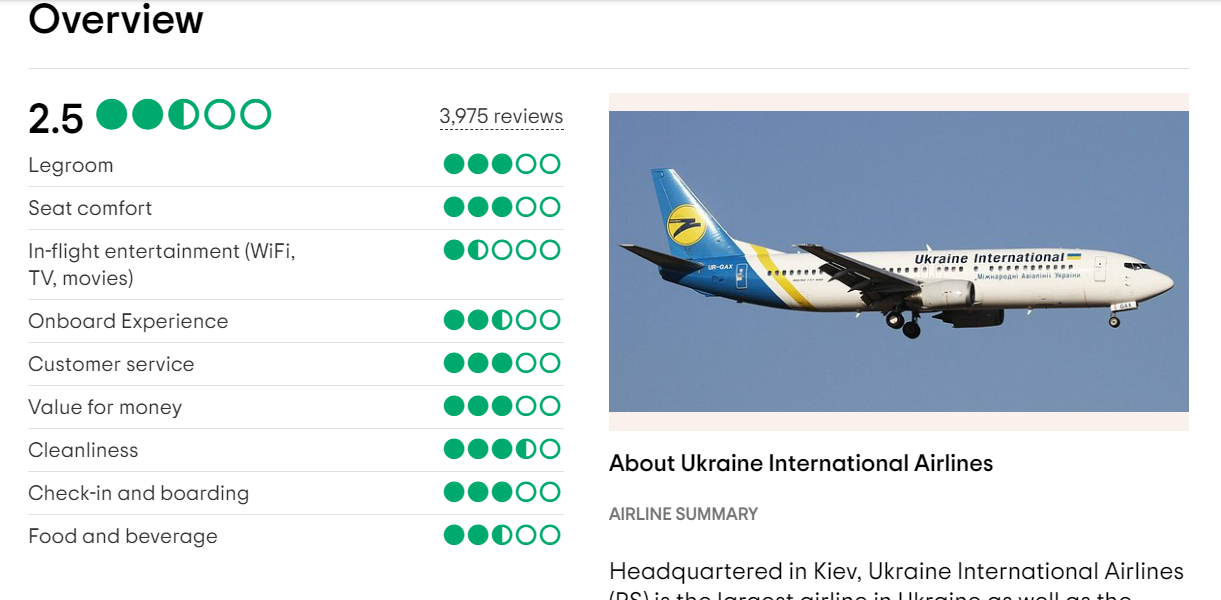The width and height of the screenshot is (1221, 600).
Task: Click the About Ukraine International Airlines heading
Action: click(801, 463)
